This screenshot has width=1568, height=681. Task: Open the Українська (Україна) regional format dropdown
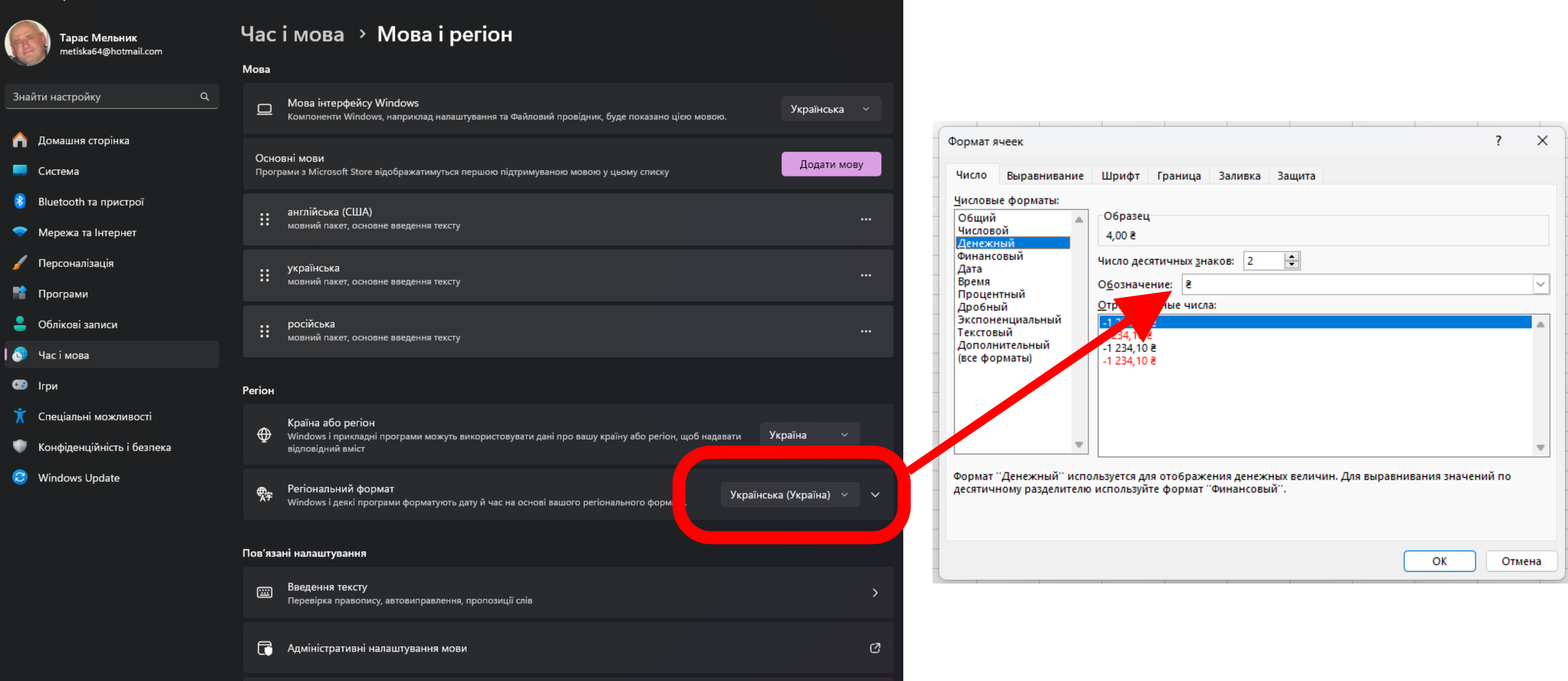tap(789, 495)
